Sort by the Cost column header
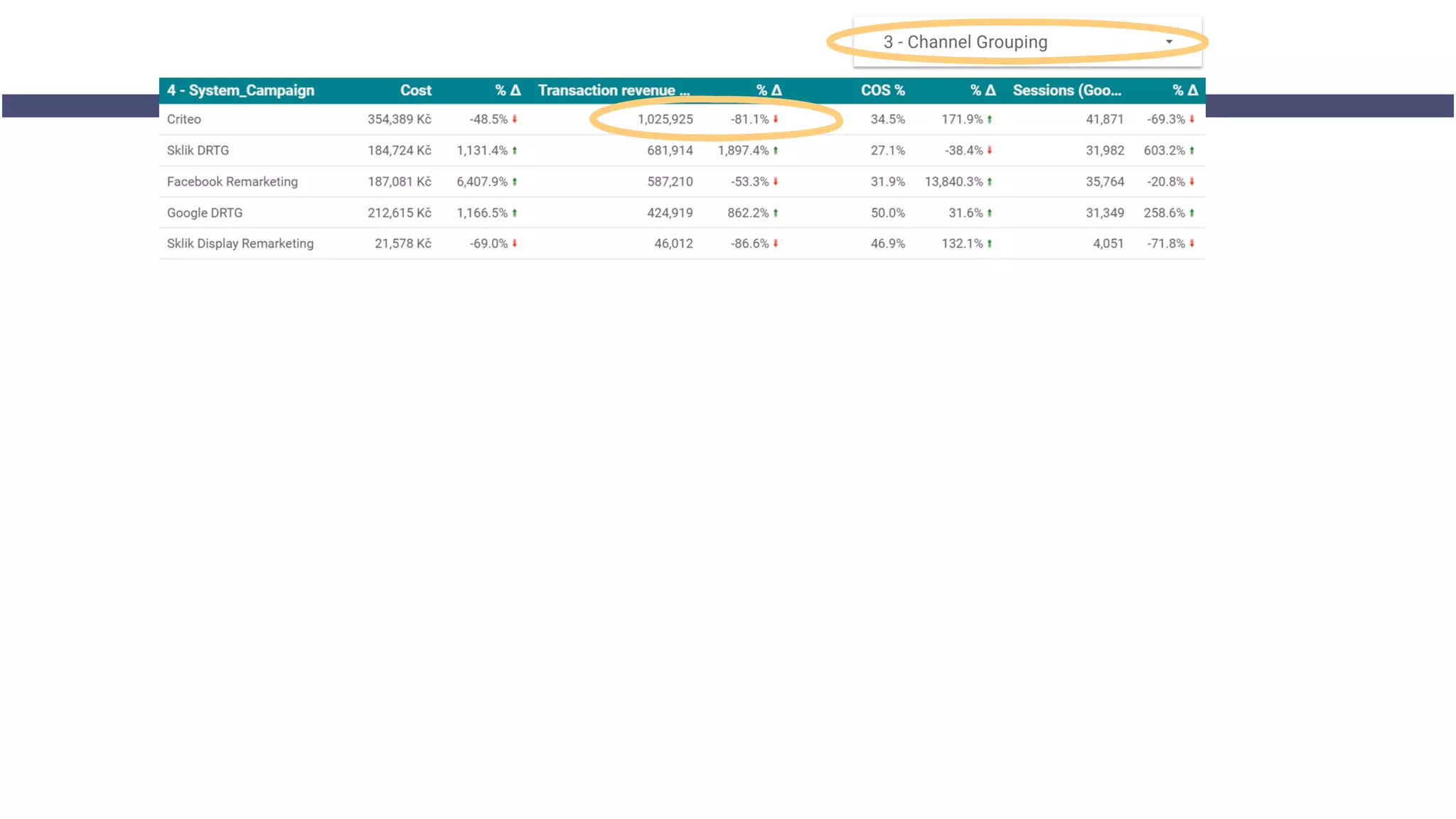The image size is (1456, 819). pyautogui.click(x=415, y=90)
